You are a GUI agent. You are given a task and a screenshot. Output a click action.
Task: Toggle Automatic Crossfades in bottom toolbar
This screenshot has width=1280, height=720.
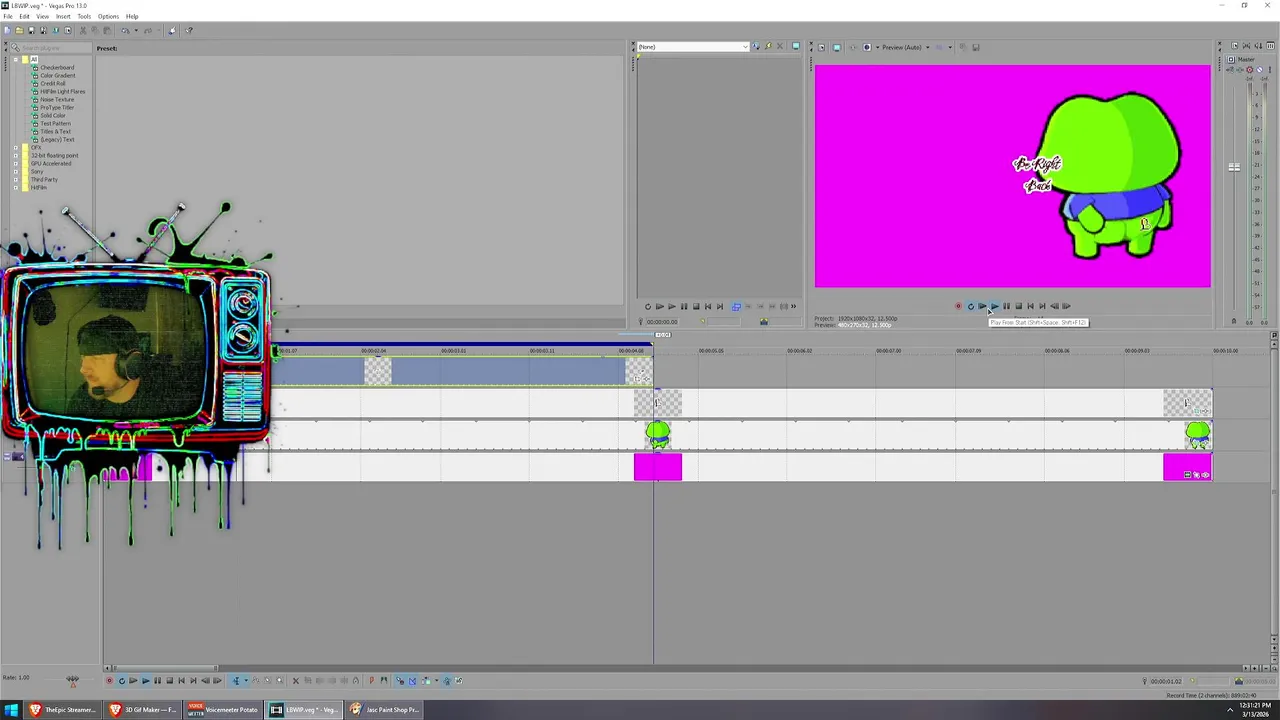[412, 681]
